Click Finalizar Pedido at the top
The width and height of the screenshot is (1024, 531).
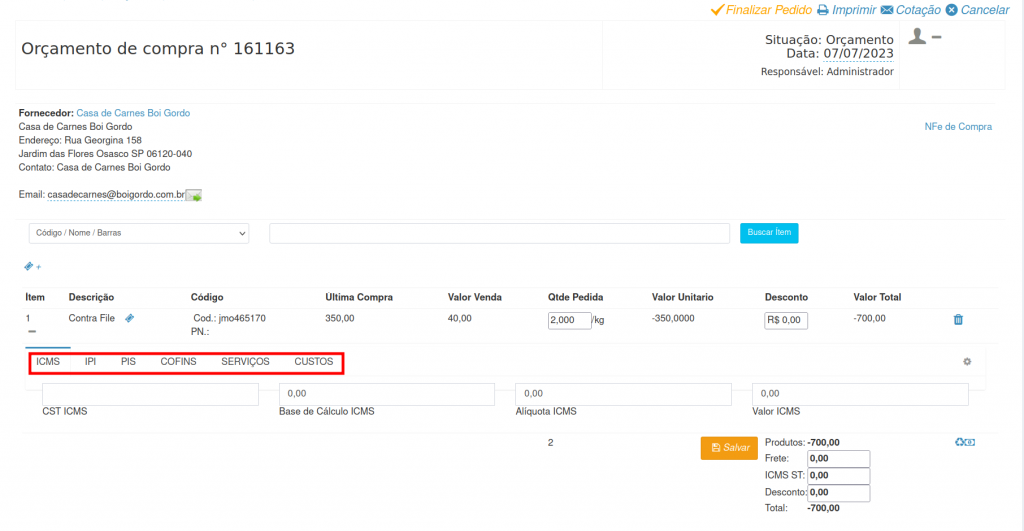tap(760, 10)
